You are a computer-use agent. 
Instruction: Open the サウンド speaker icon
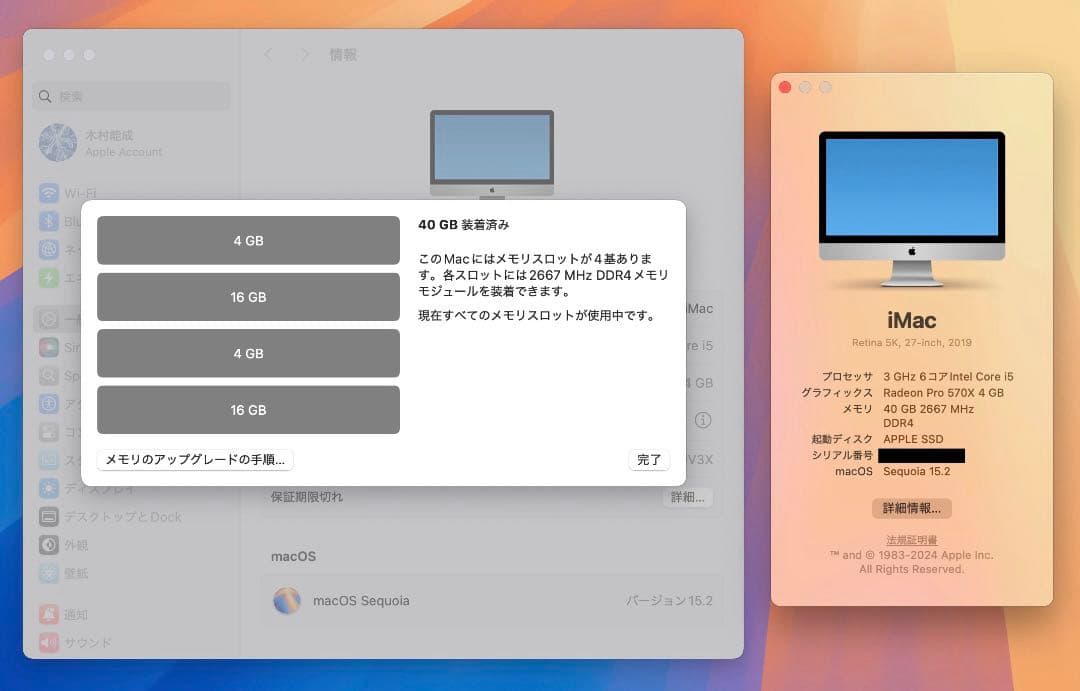coord(48,642)
